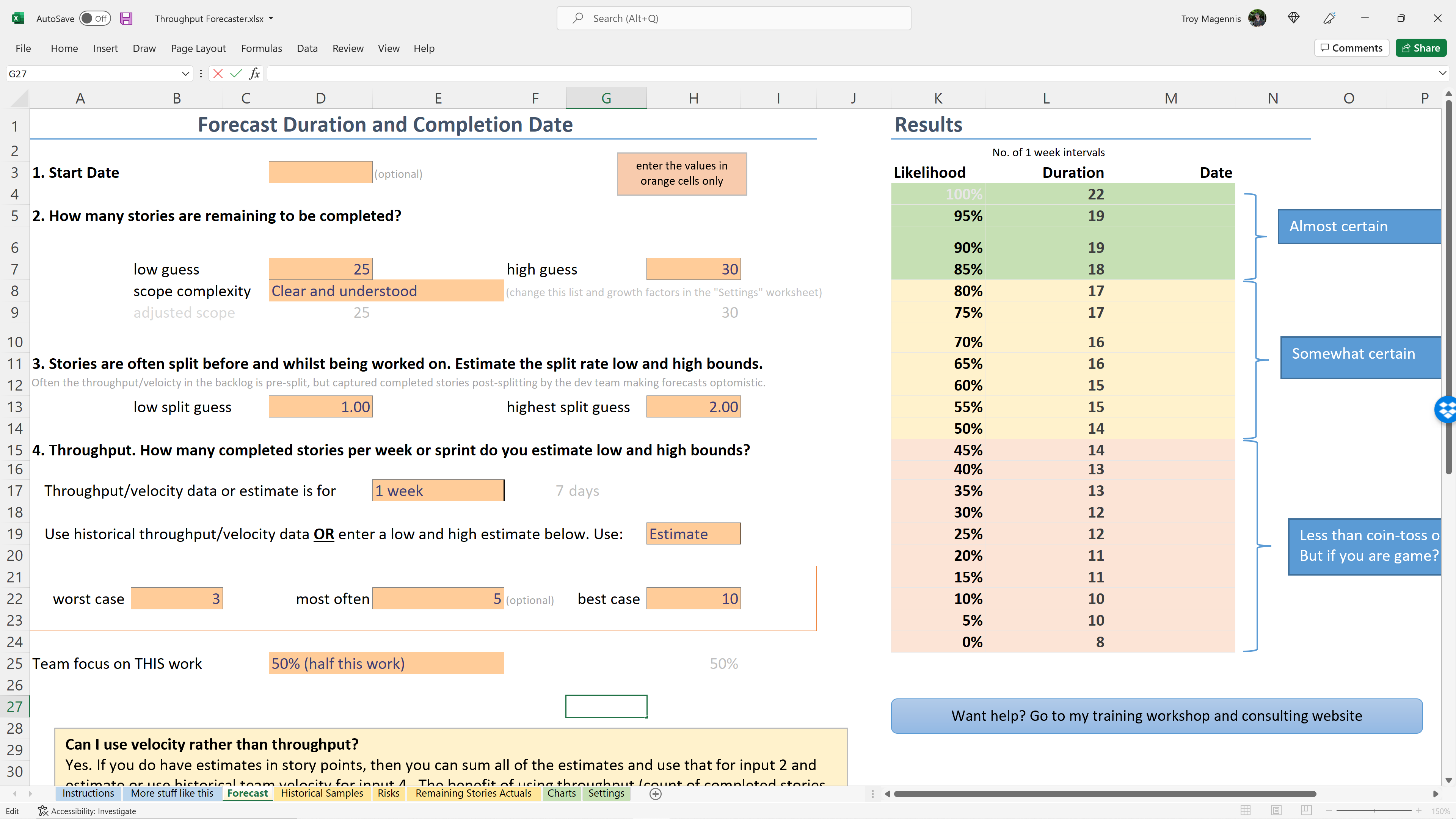Viewport: 1456px width, 819px height.
Task: Open the training workshop and consulting link
Action: [x=1156, y=715]
